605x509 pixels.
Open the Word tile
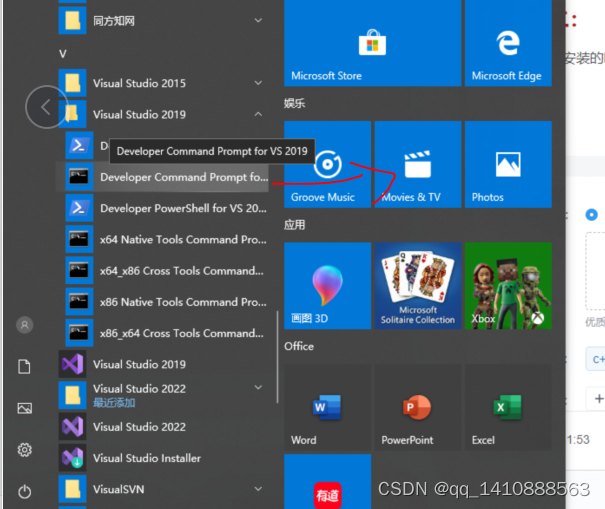(328, 407)
